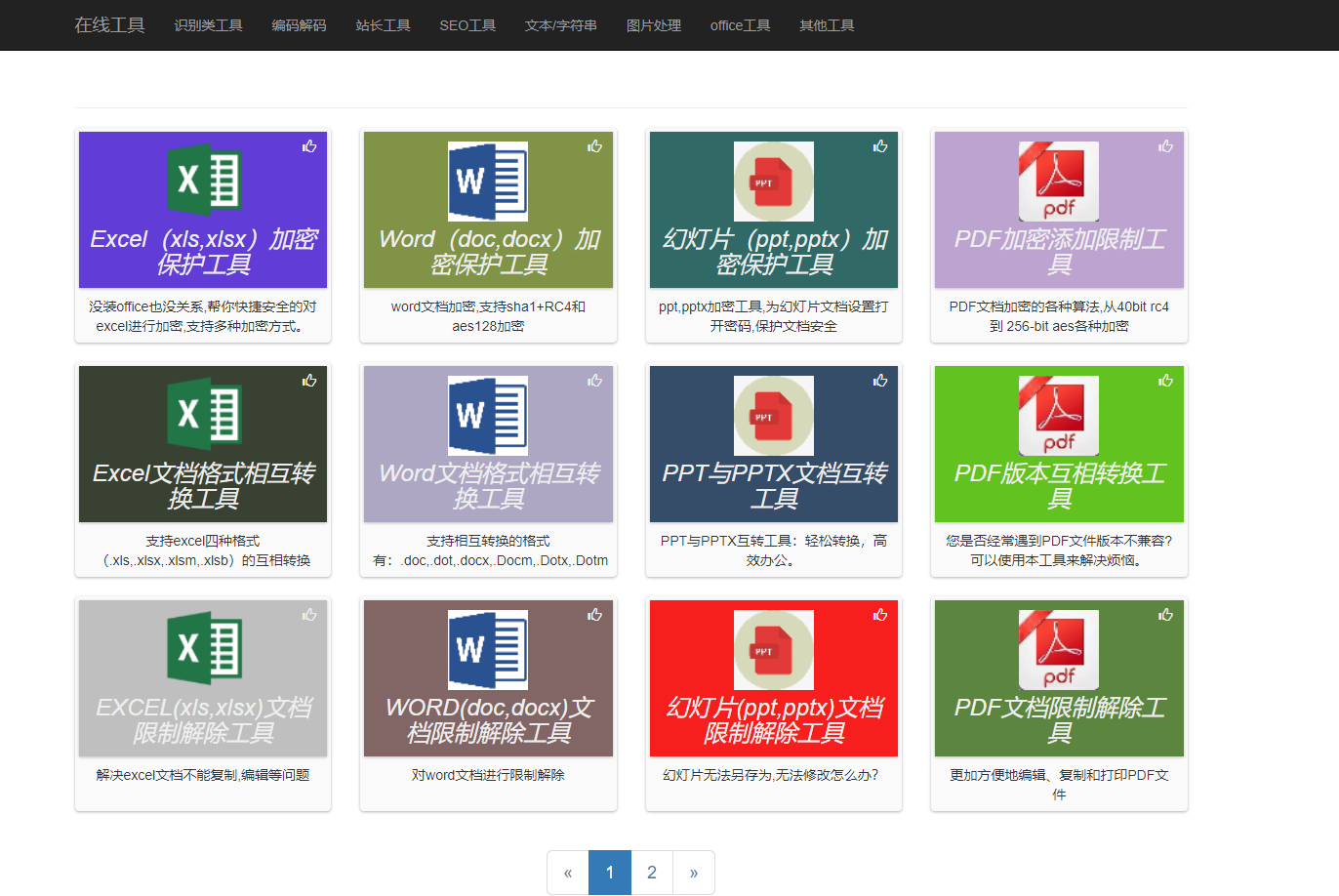Like the 幻灯片加密保护工具 card with thumbs-up
This screenshot has width=1339, height=896.
point(880,146)
